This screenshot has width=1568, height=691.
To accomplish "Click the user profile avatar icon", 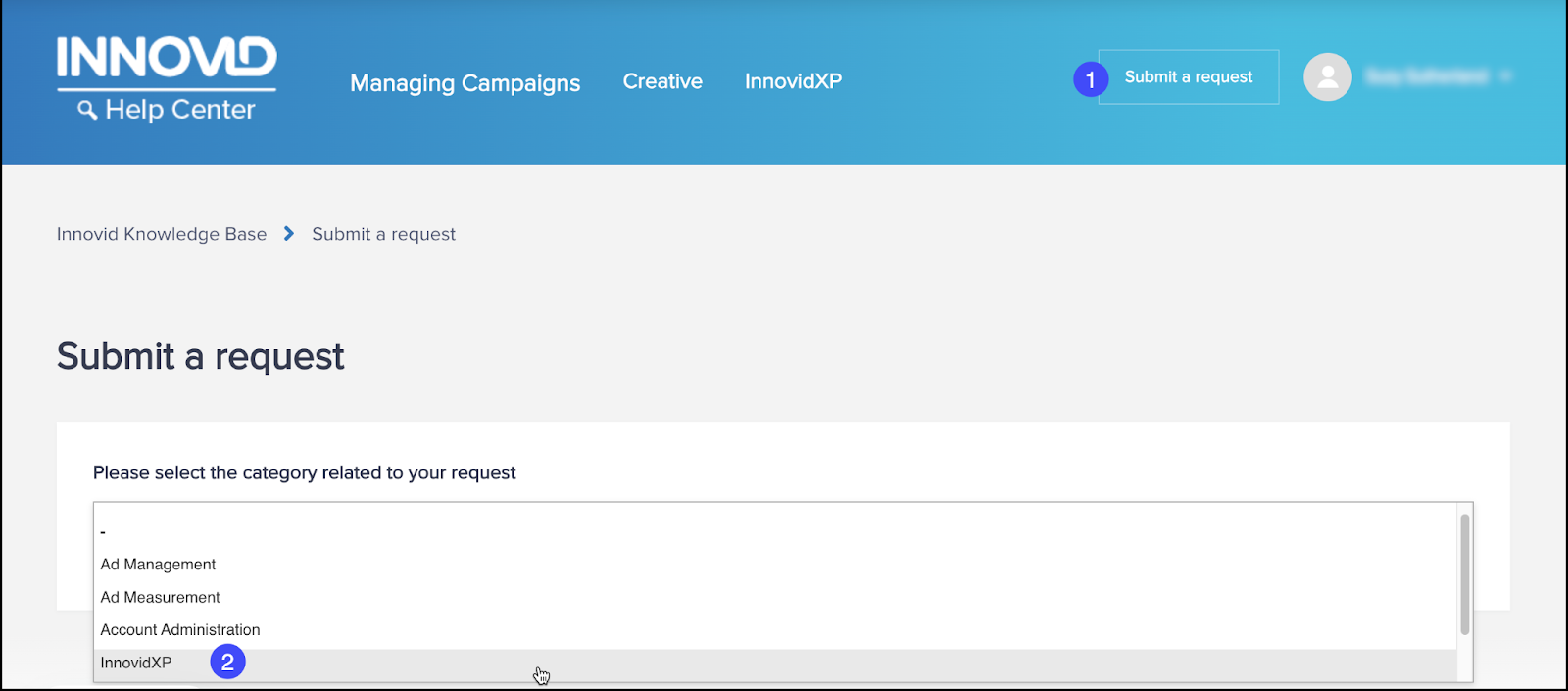I will pyautogui.click(x=1327, y=76).
